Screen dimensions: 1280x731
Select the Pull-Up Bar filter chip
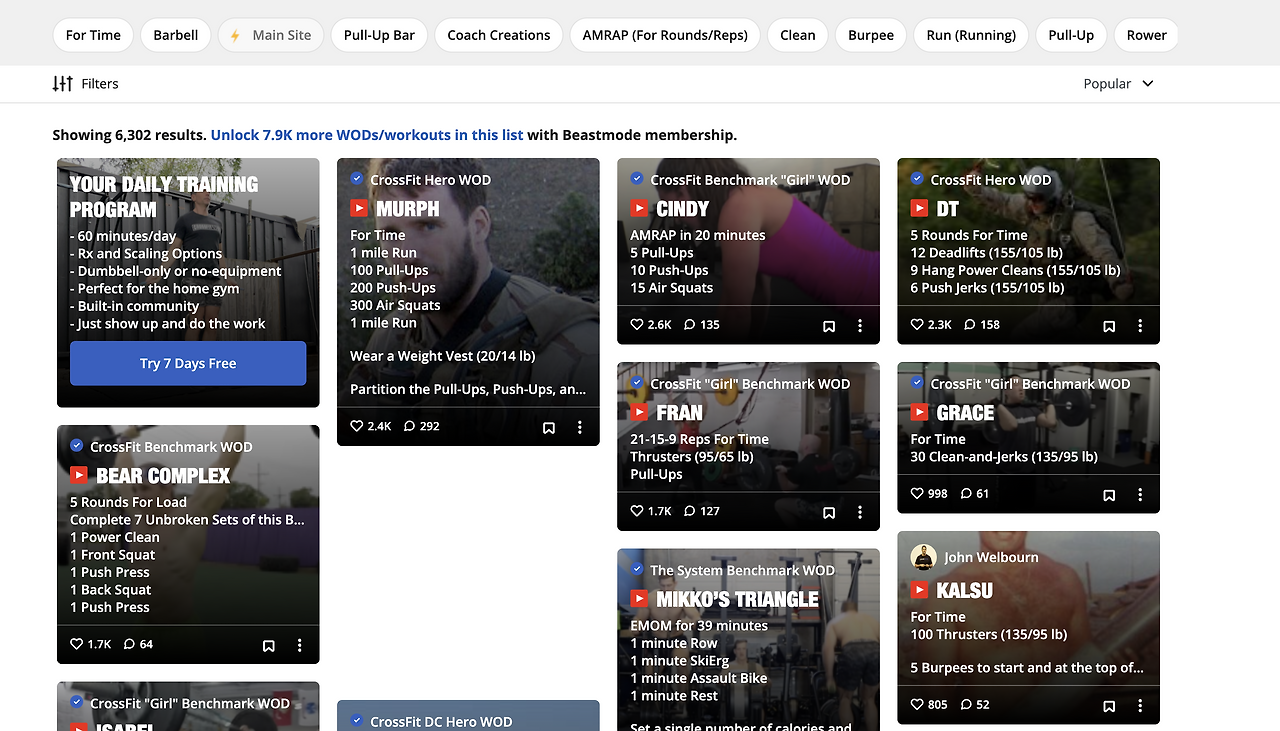tap(379, 35)
